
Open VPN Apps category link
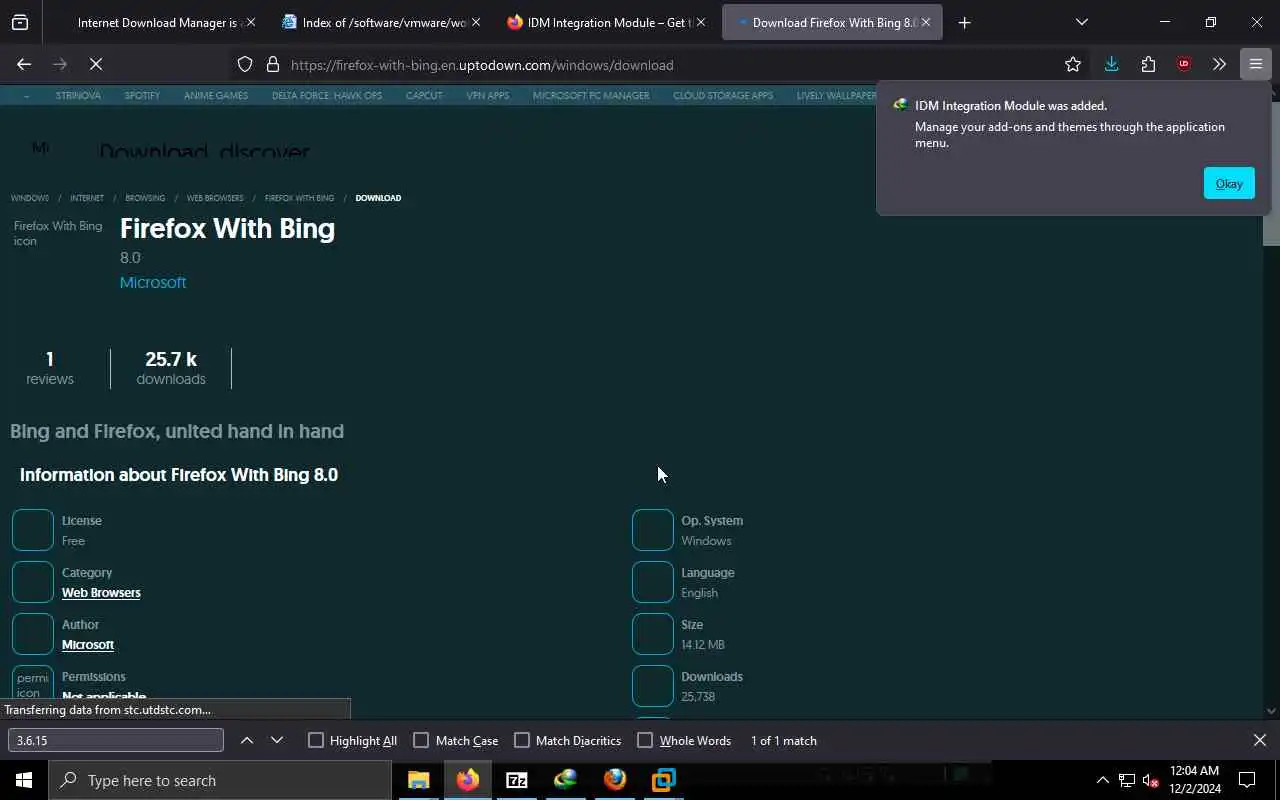(x=488, y=96)
